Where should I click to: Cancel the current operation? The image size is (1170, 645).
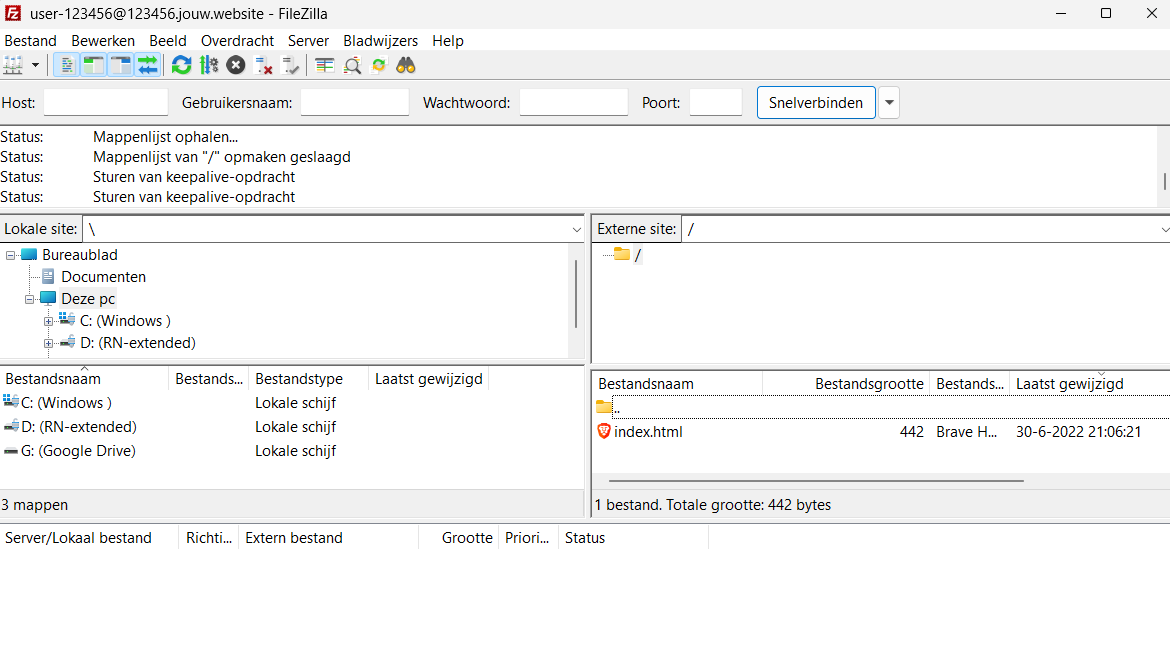point(236,66)
